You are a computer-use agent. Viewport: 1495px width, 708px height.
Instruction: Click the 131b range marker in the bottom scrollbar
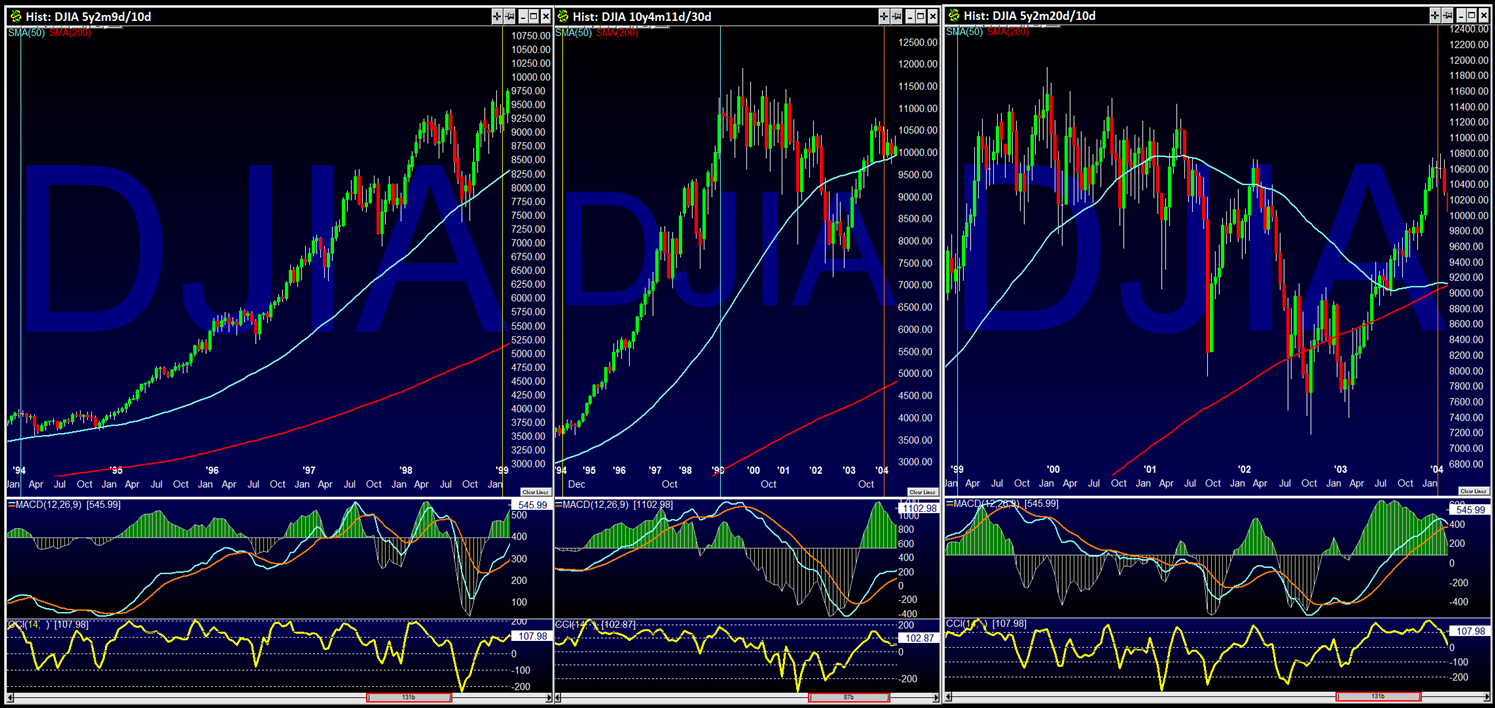(410, 696)
